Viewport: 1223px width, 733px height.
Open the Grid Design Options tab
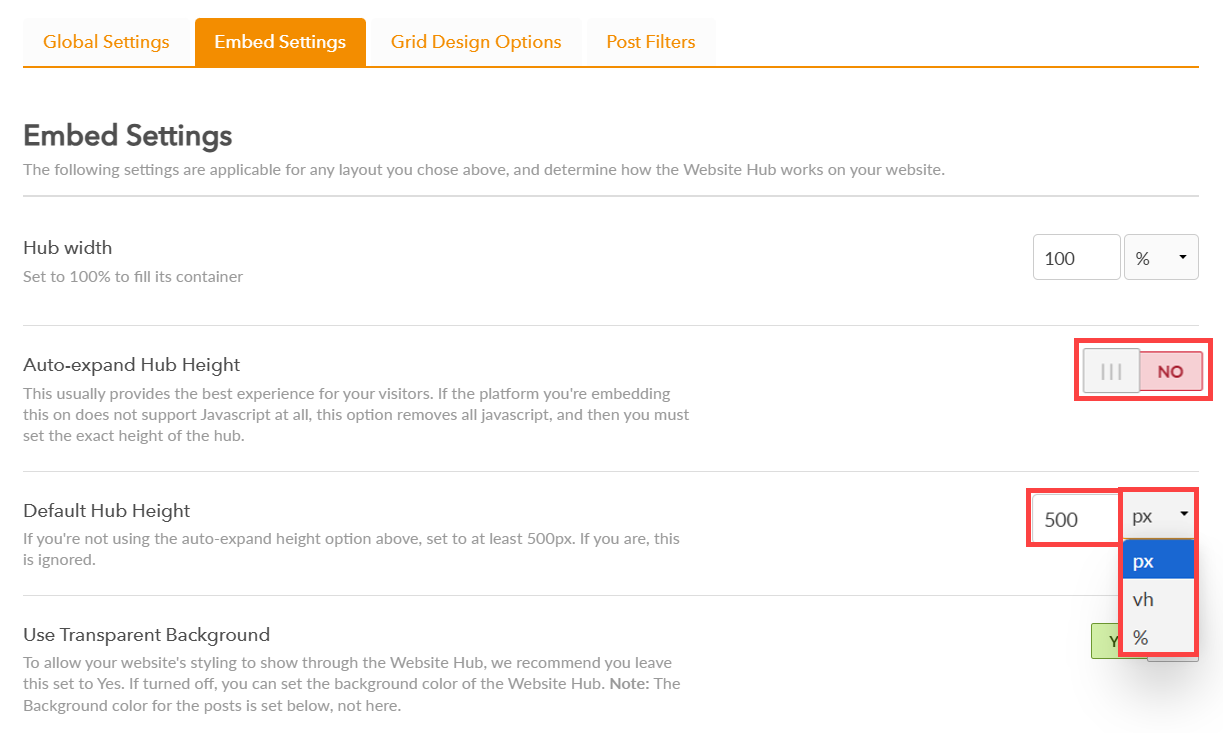[476, 42]
